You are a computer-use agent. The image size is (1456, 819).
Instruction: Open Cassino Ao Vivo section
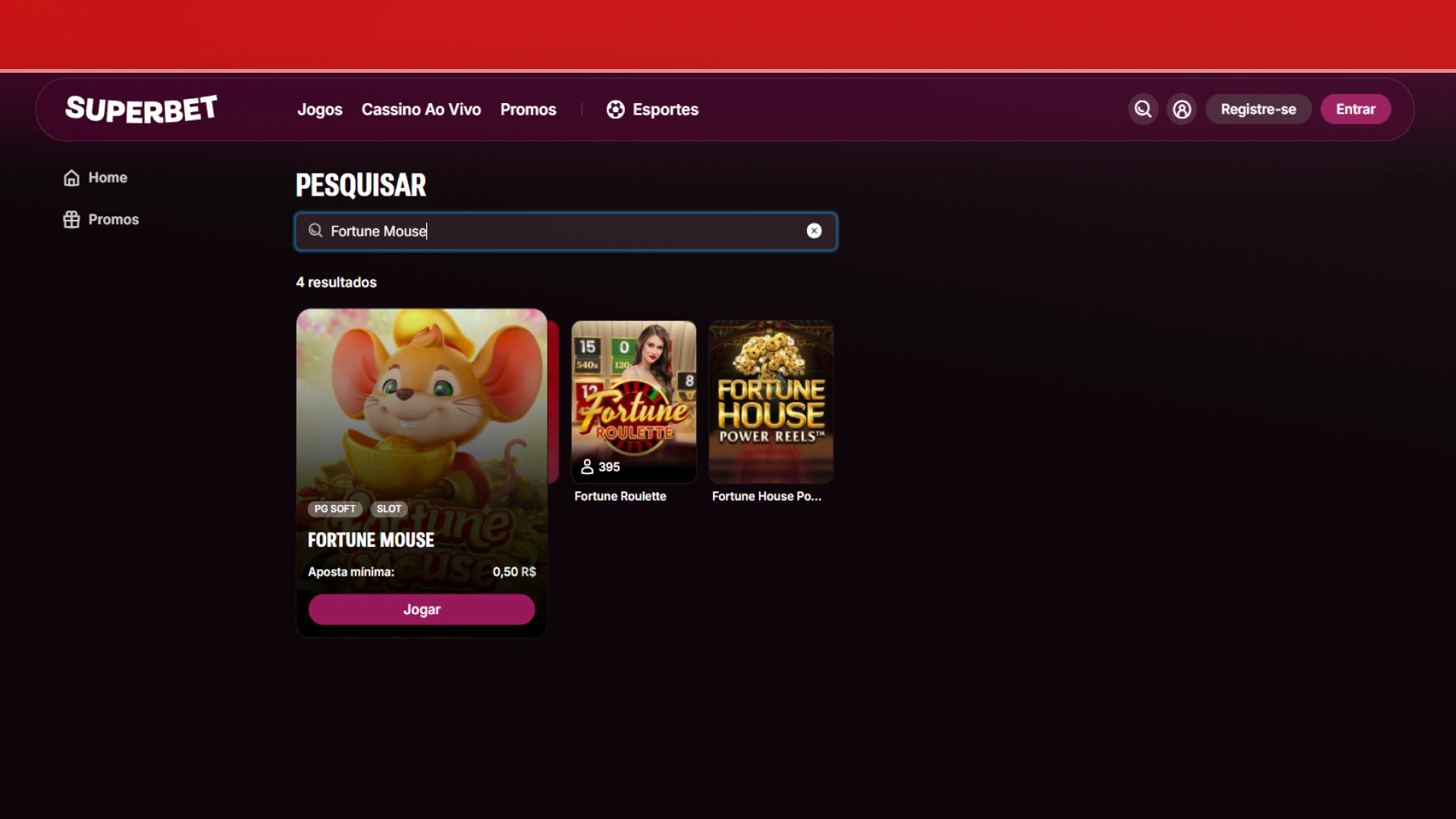(x=421, y=109)
